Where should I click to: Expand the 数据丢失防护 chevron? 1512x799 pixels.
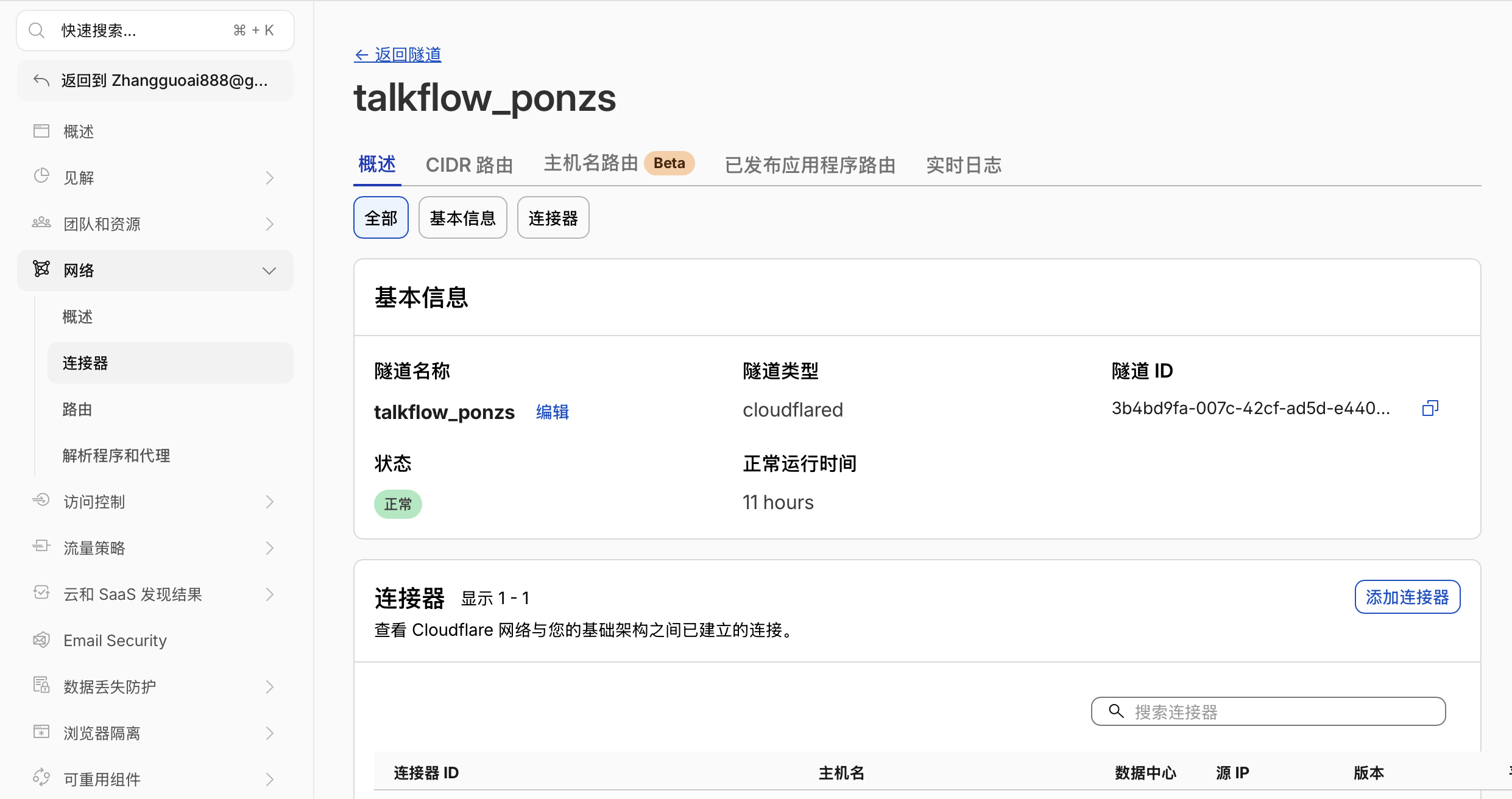(270, 687)
